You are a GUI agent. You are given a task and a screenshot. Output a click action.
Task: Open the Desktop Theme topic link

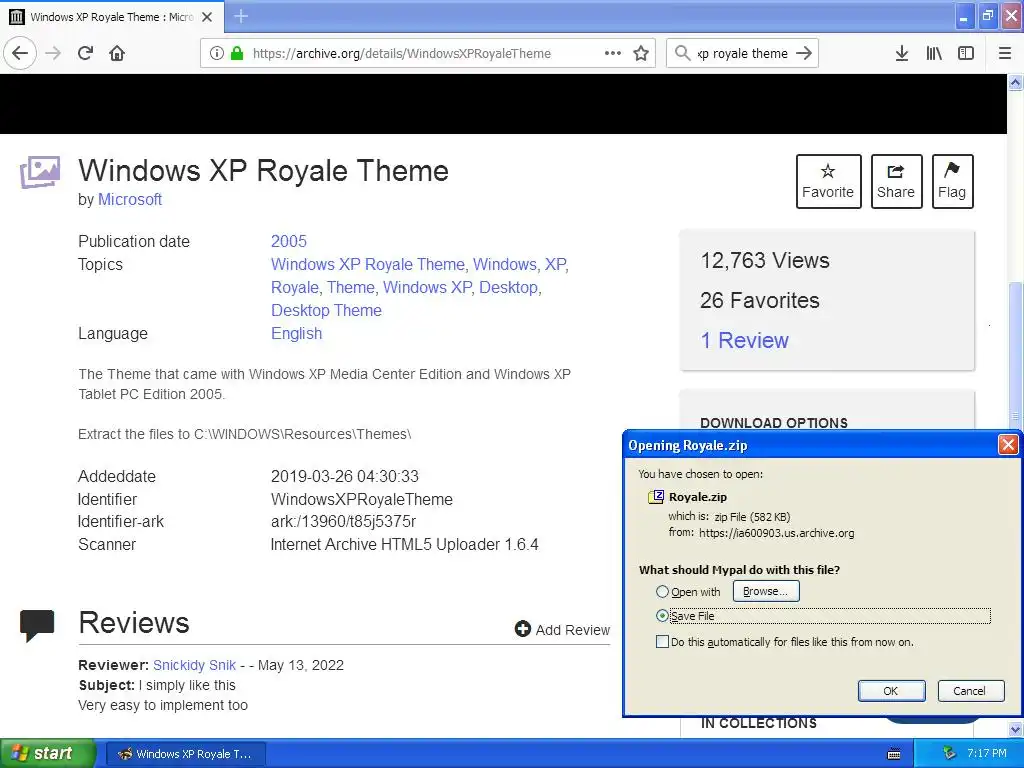pos(327,310)
